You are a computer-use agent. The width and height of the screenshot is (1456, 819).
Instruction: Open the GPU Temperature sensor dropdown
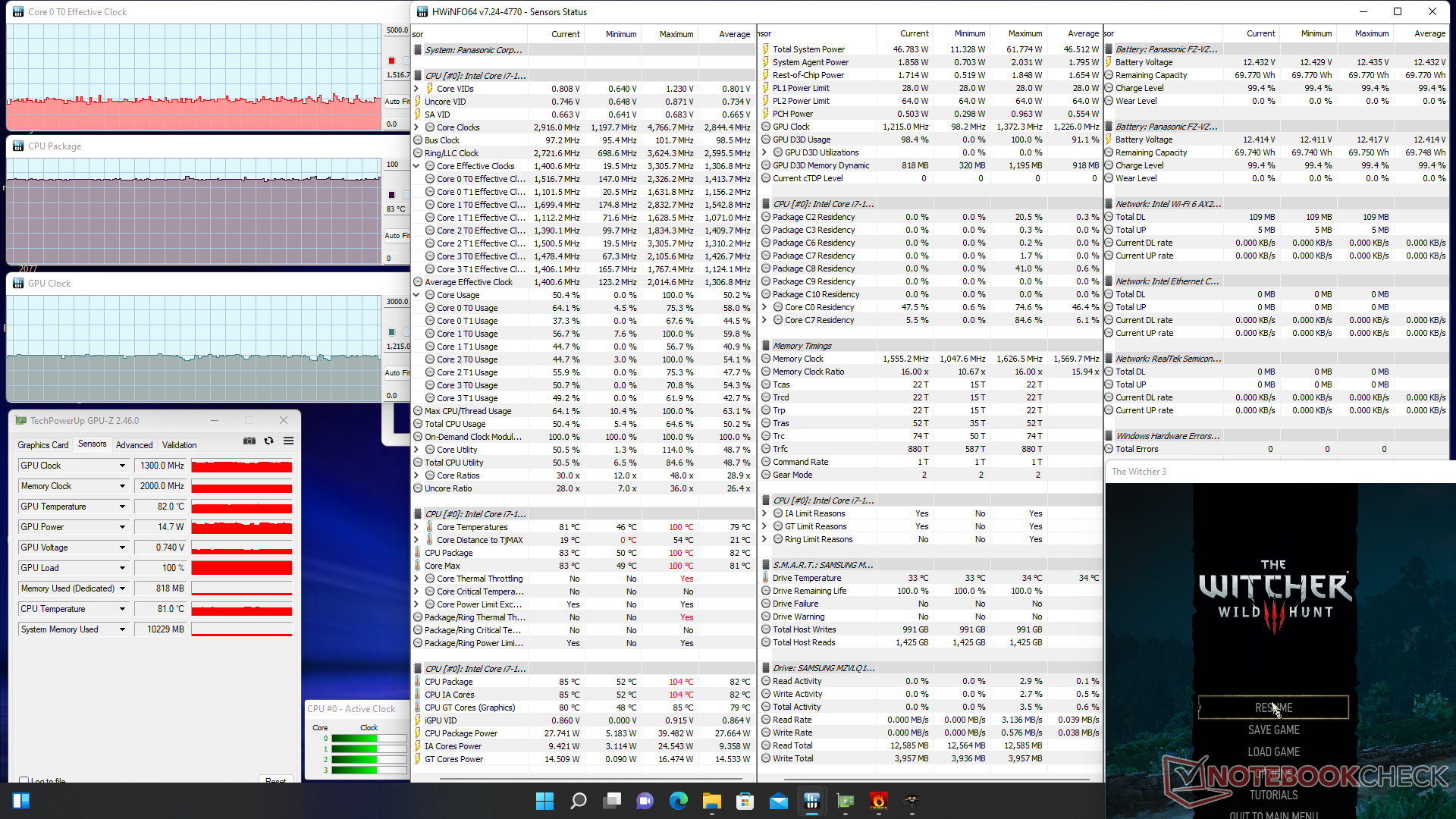[x=122, y=507]
